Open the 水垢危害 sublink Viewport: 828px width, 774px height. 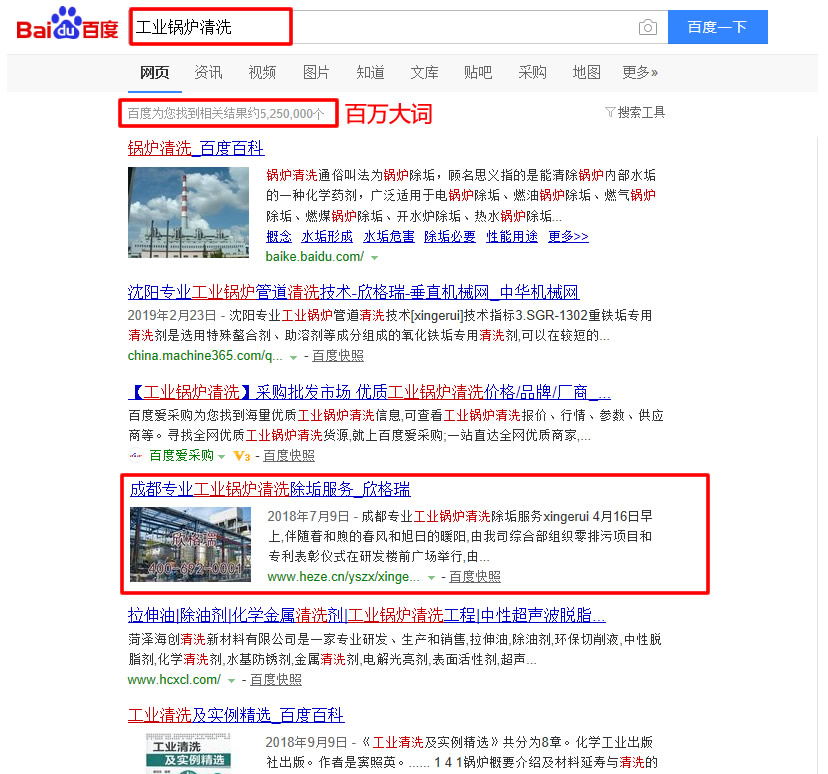[x=389, y=237]
